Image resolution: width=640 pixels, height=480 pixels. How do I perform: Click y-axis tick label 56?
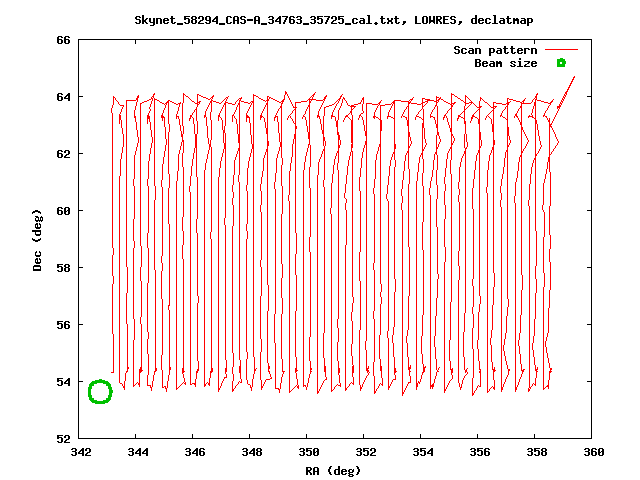click(x=63, y=325)
